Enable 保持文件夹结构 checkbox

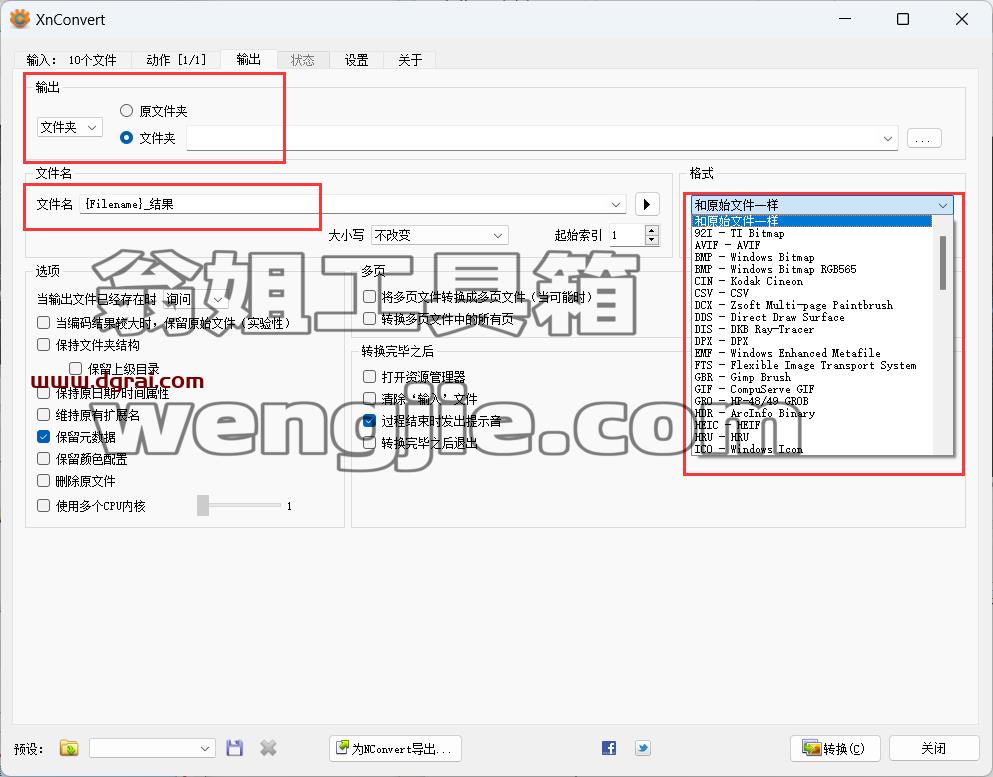coord(44,344)
